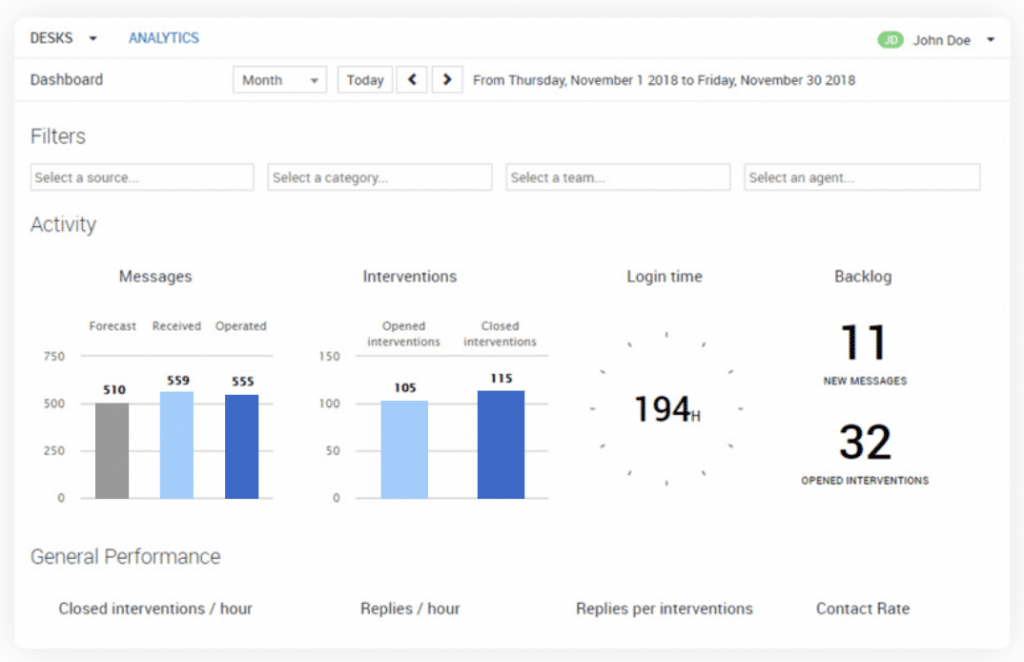Click the gray Forecast bar in Messages
1024x662 pixels.
pos(112,450)
